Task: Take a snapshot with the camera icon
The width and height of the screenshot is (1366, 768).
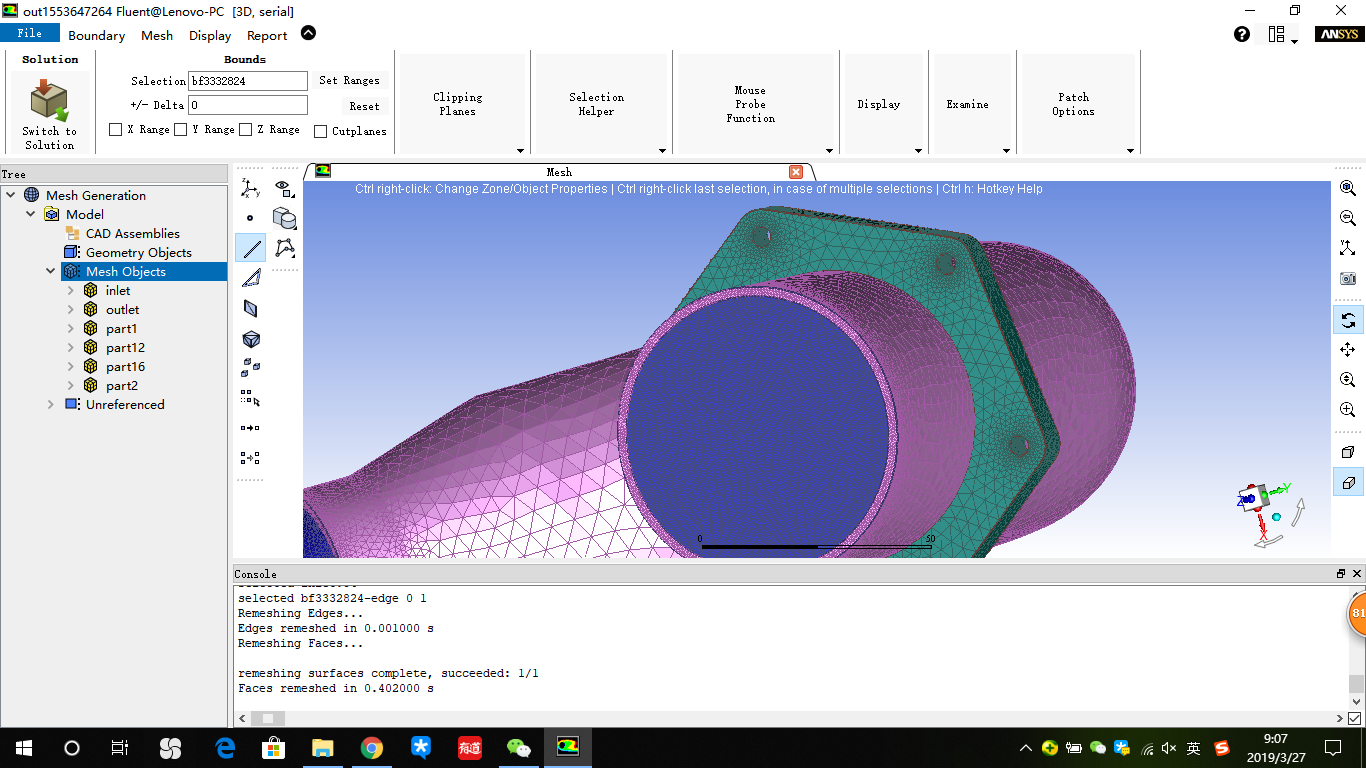Action: pos(1348,279)
